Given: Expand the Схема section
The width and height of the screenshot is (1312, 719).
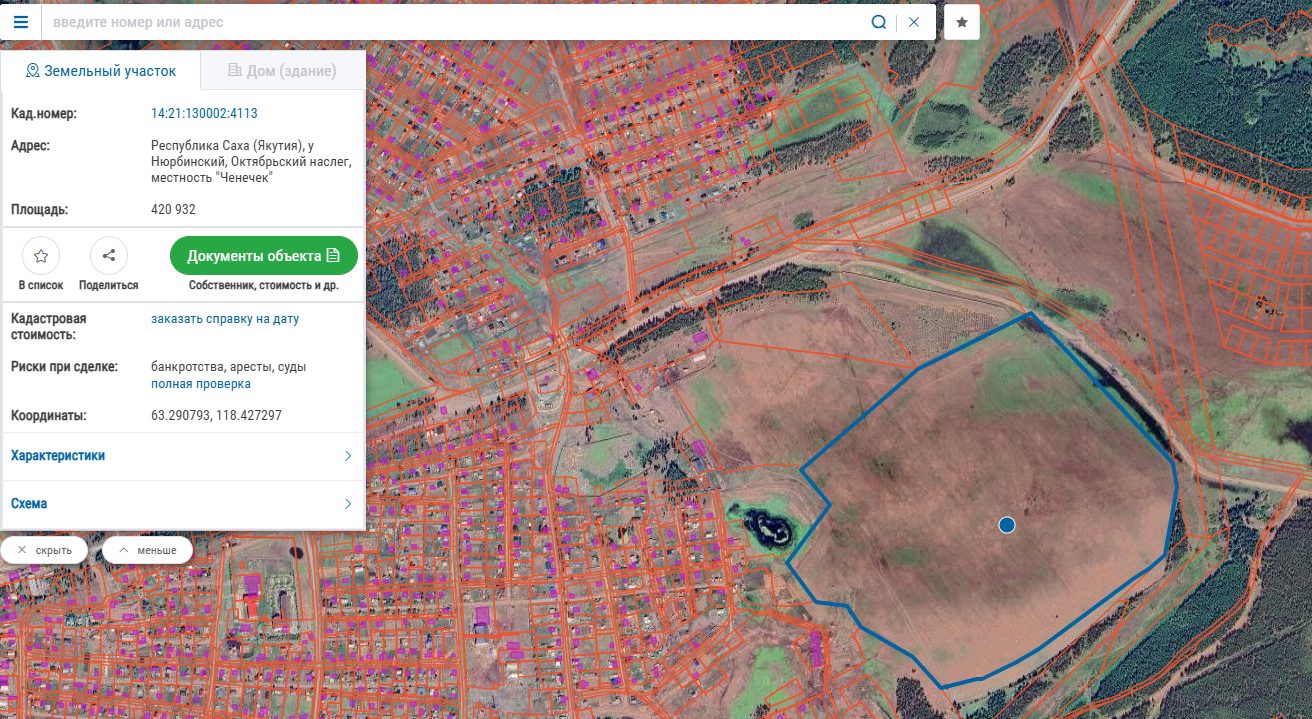Looking at the screenshot, I should pos(182,504).
